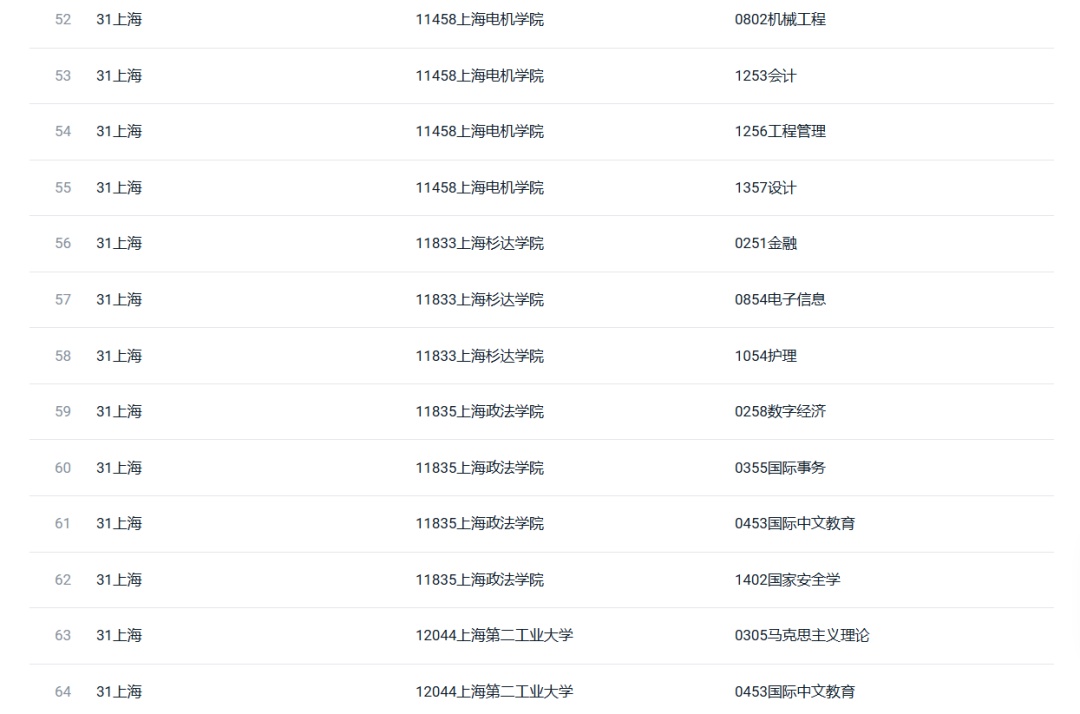Click 11458上海电机学院 in row 53

click(479, 76)
